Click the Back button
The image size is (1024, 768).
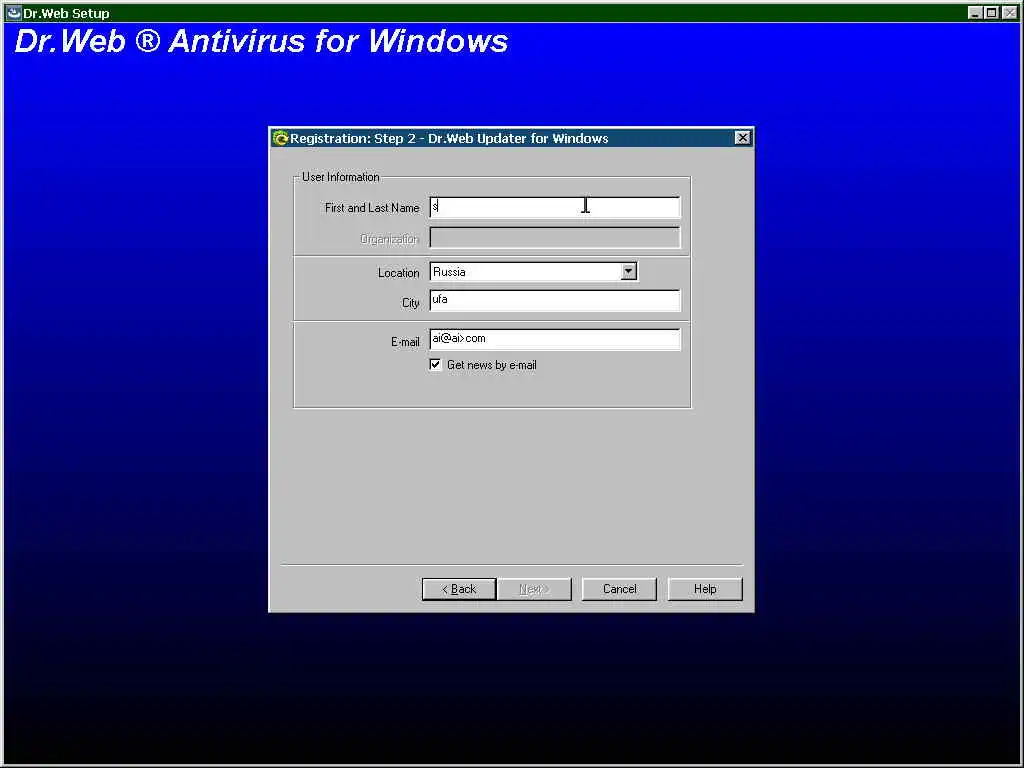[459, 589]
